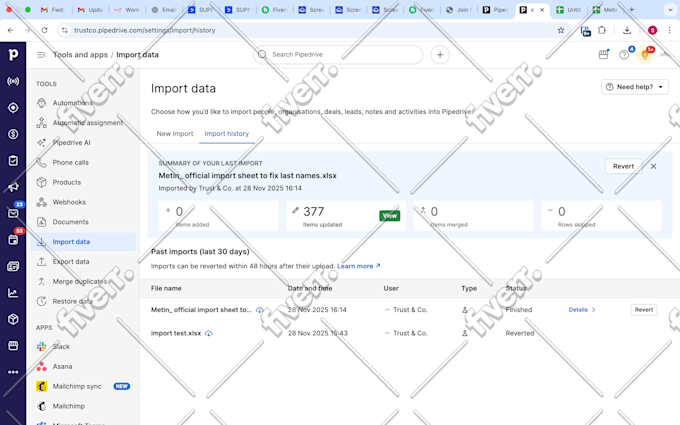Open Phone calls settings
This screenshot has width=680, height=425.
coord(71,162)
